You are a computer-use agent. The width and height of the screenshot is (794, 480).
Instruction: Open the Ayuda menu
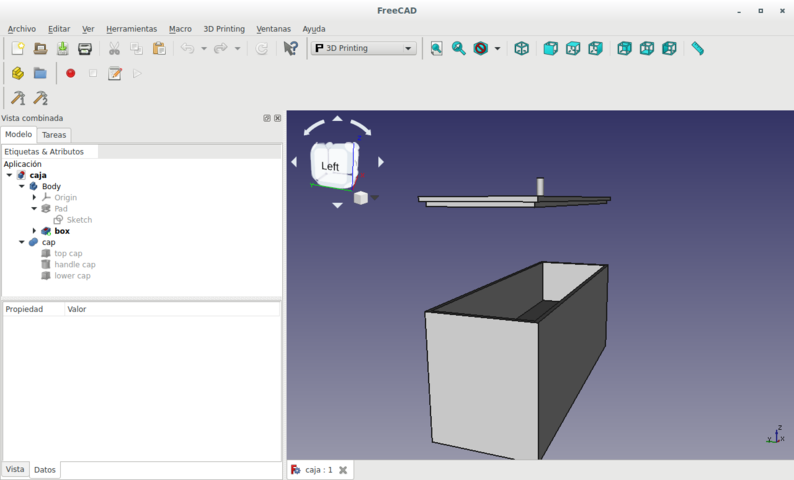[x=314, y=29]
